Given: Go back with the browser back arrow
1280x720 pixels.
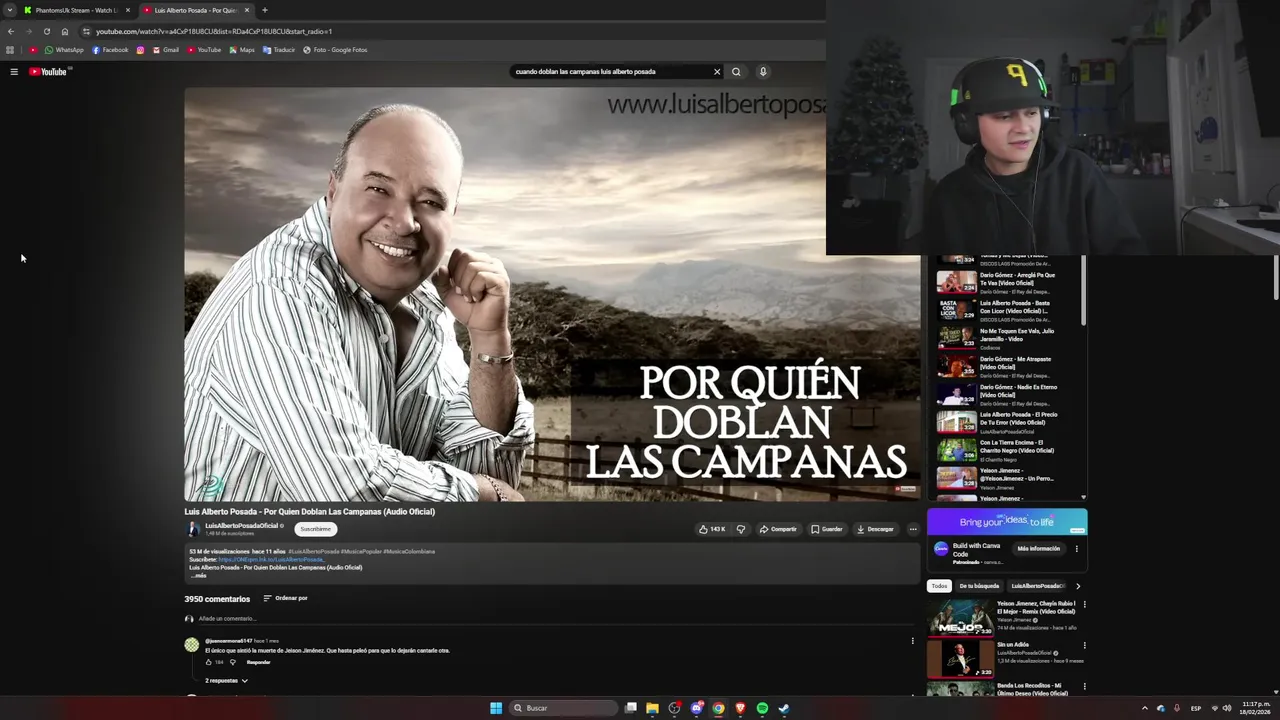Looking at the screenshot, I should click(11, 31).
